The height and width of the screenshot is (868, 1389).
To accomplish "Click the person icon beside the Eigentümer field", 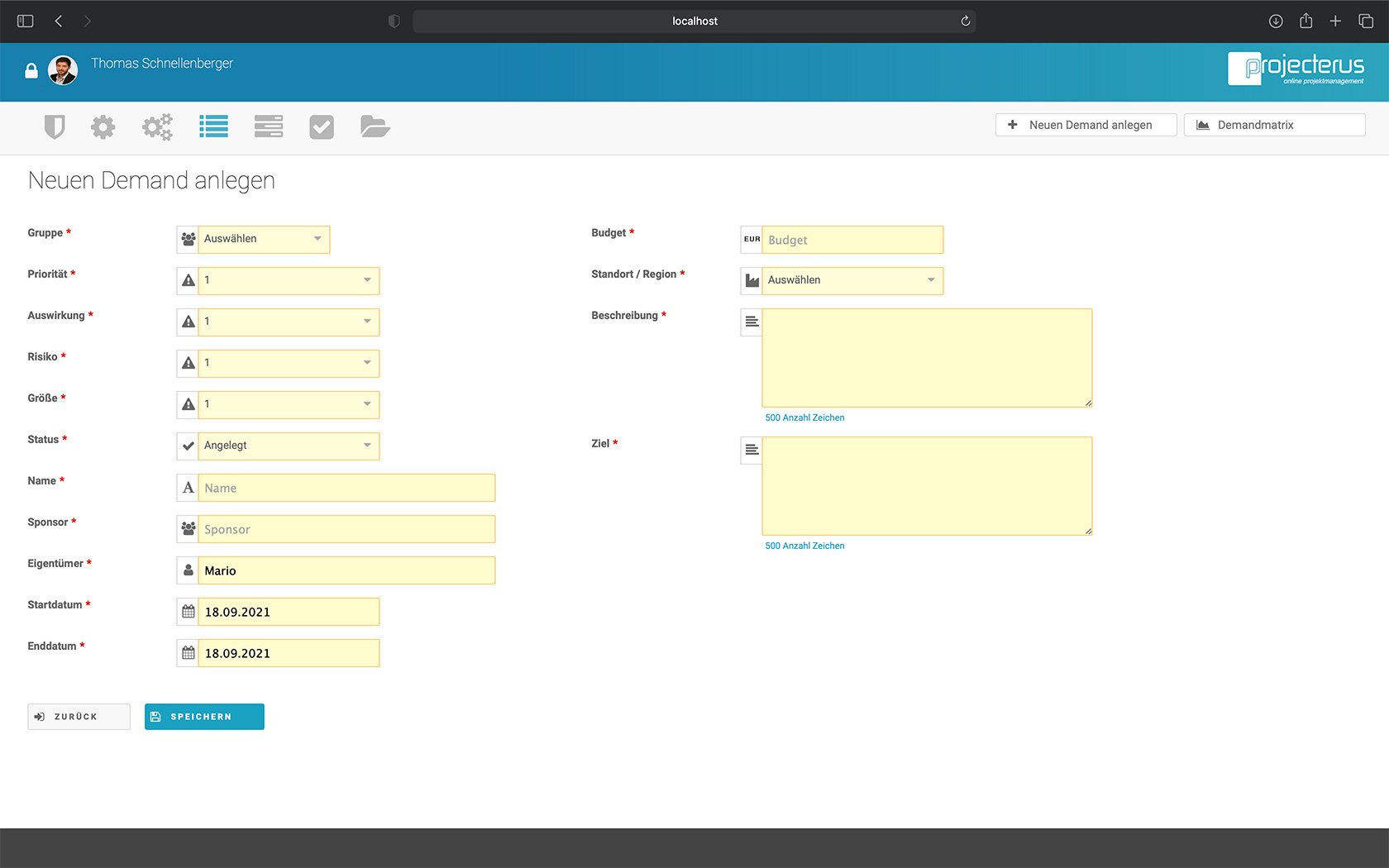I will tap(188, 570).
